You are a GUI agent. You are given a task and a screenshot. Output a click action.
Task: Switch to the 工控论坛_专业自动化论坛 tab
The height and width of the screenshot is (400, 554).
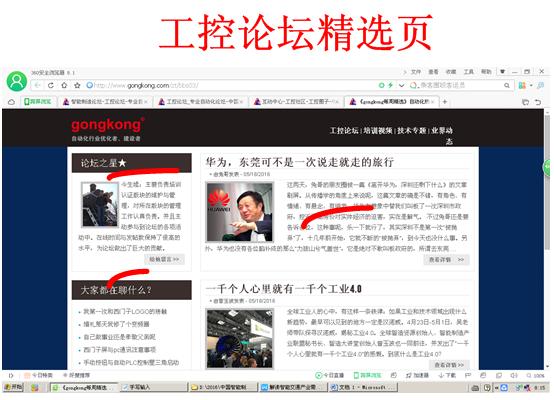pyautogui.click(x=201, y=102)
